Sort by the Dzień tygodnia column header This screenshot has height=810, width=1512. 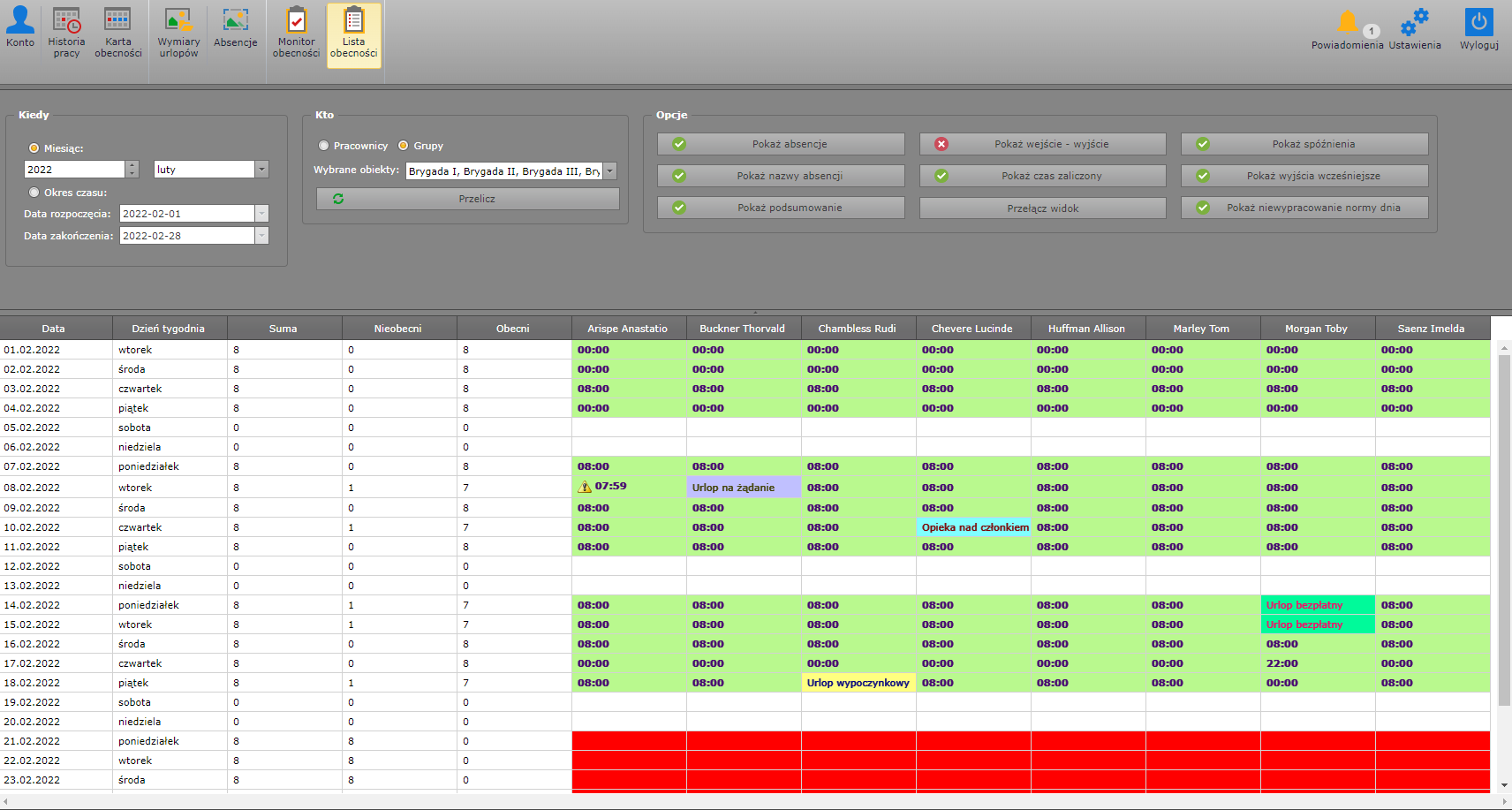169,329
